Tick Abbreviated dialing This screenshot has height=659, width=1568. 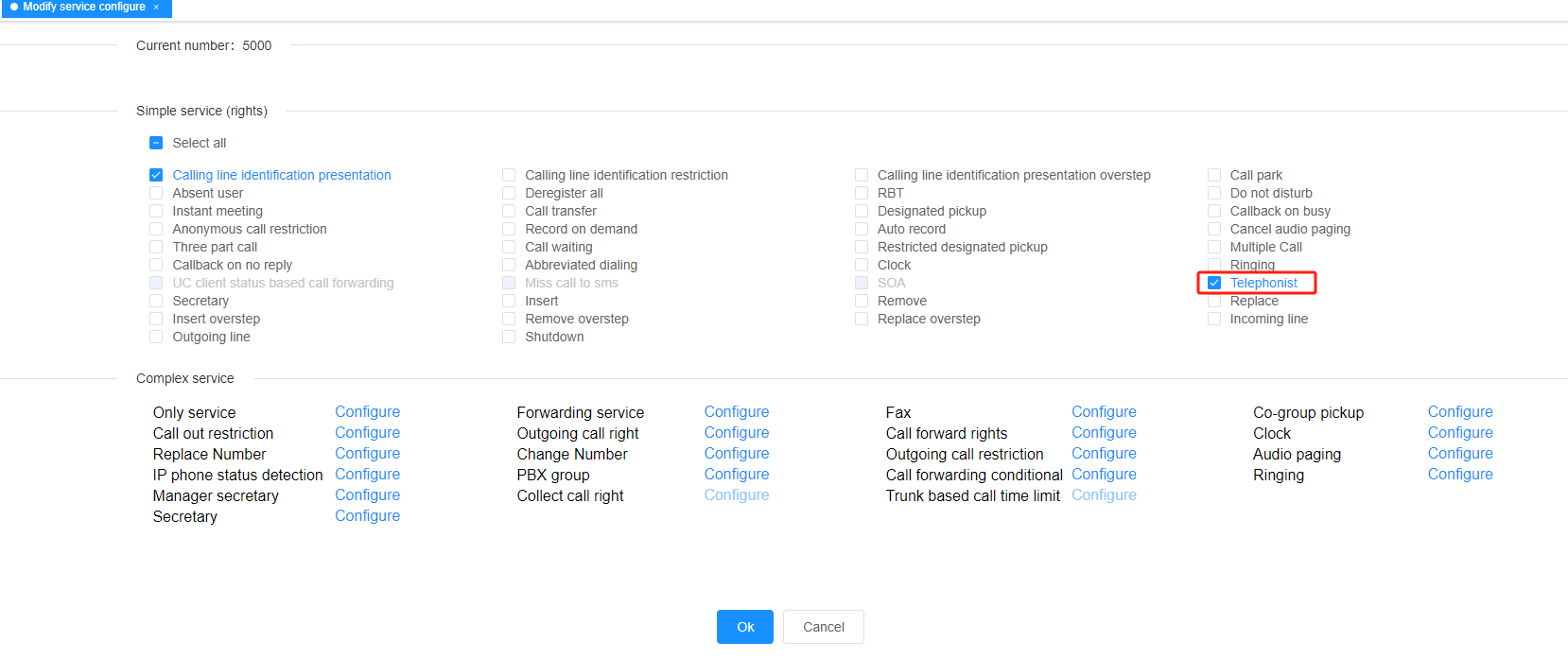pyautogui.click(x=509, y=265)
